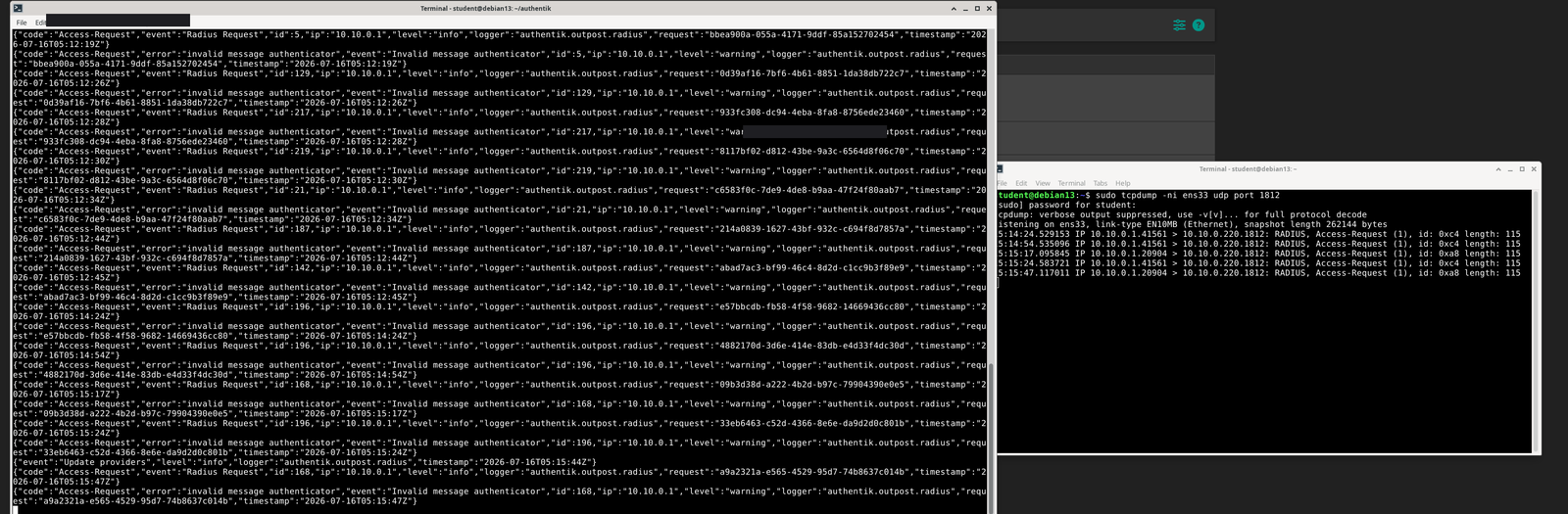Open Edit menu in tcpdump terminal

pyautogui.click(x=1021, y=183)
